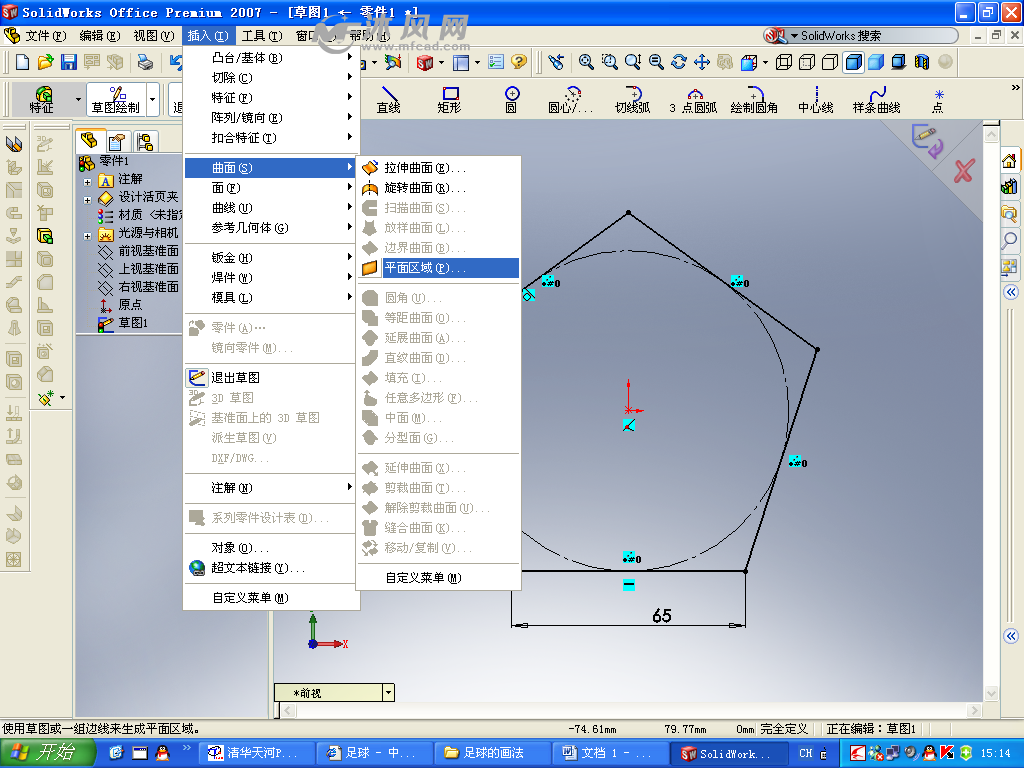
Task: Click the Standard Views cube icon
Action: coord(748,62)
